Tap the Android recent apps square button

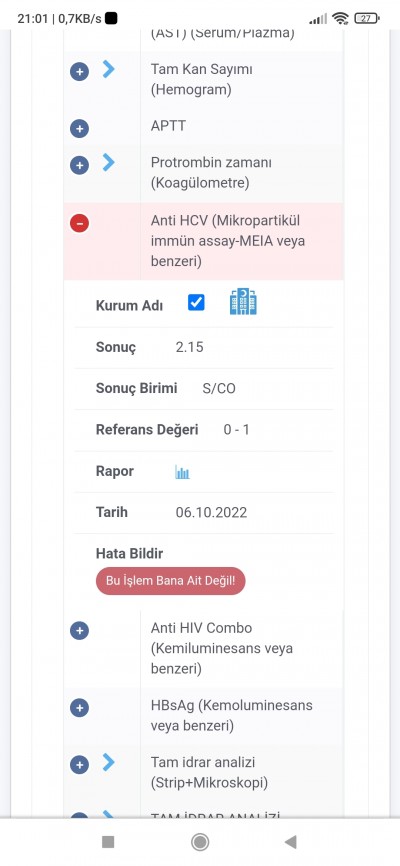[108, 842]
